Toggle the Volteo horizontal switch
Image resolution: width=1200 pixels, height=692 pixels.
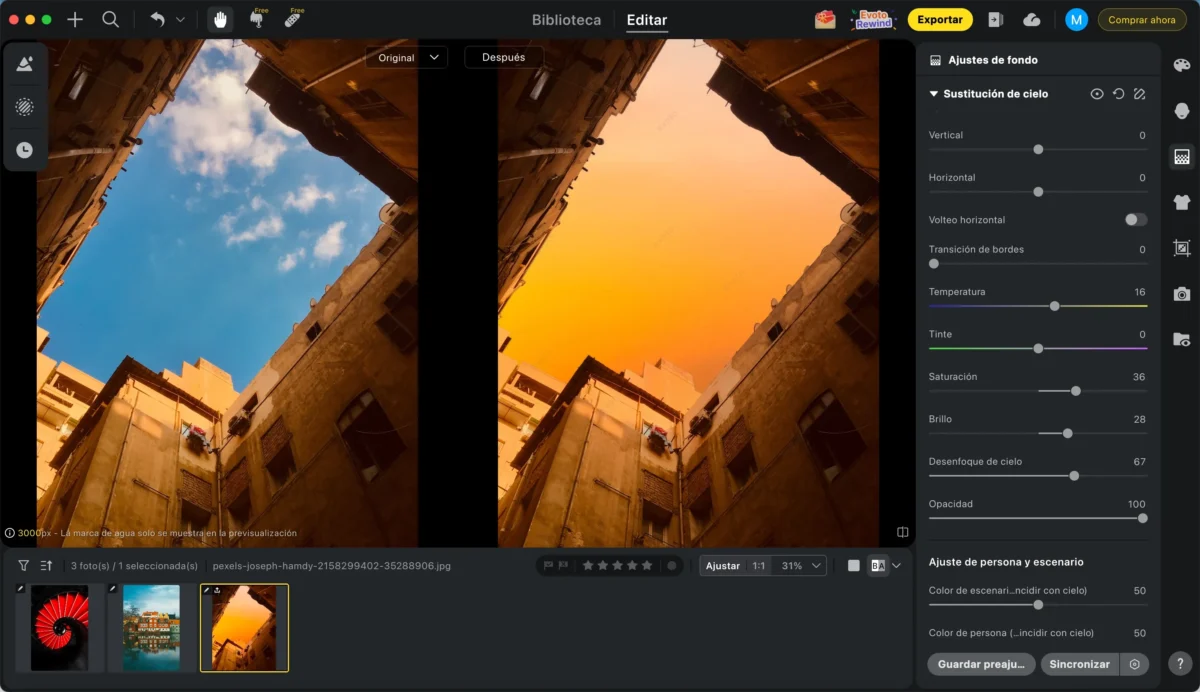click(x=1135, y=220)
